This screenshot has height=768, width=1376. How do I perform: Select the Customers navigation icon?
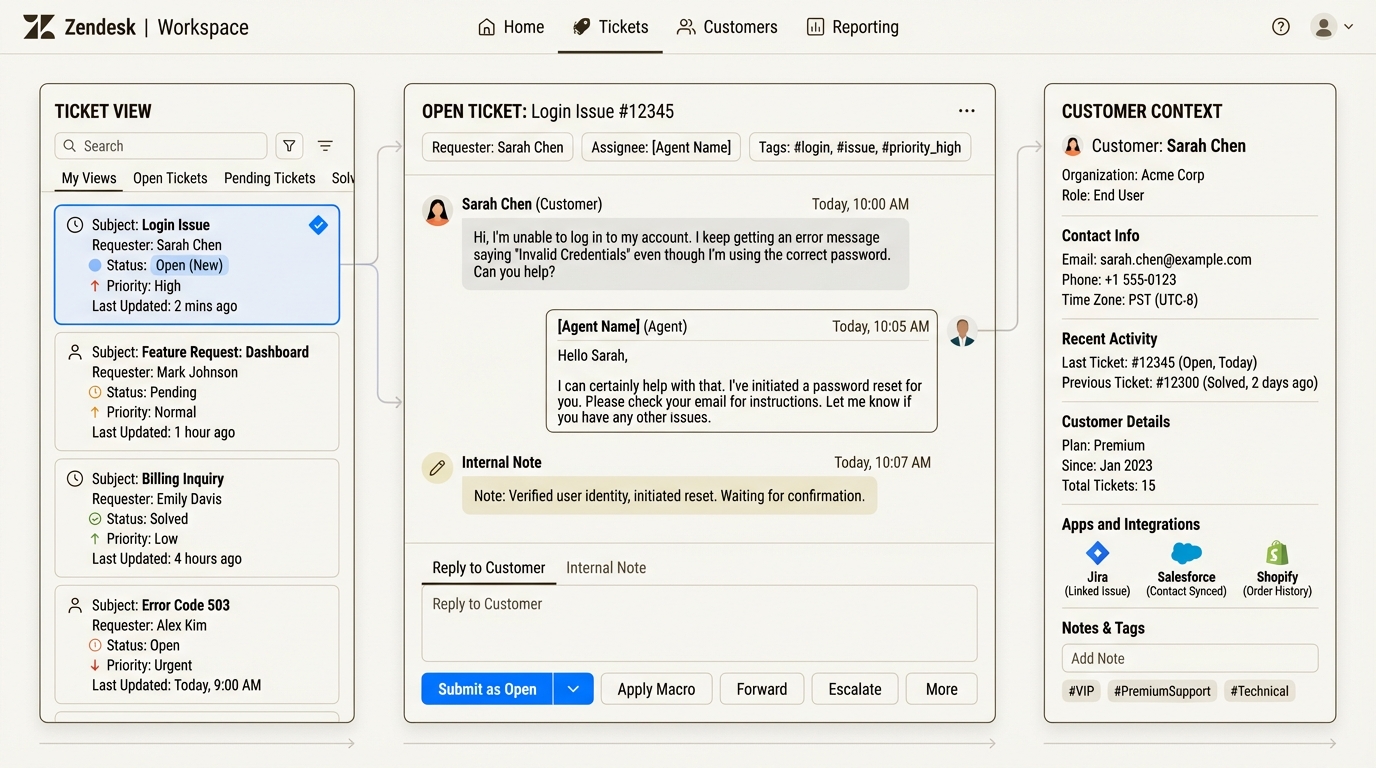(x=685, y=26)
